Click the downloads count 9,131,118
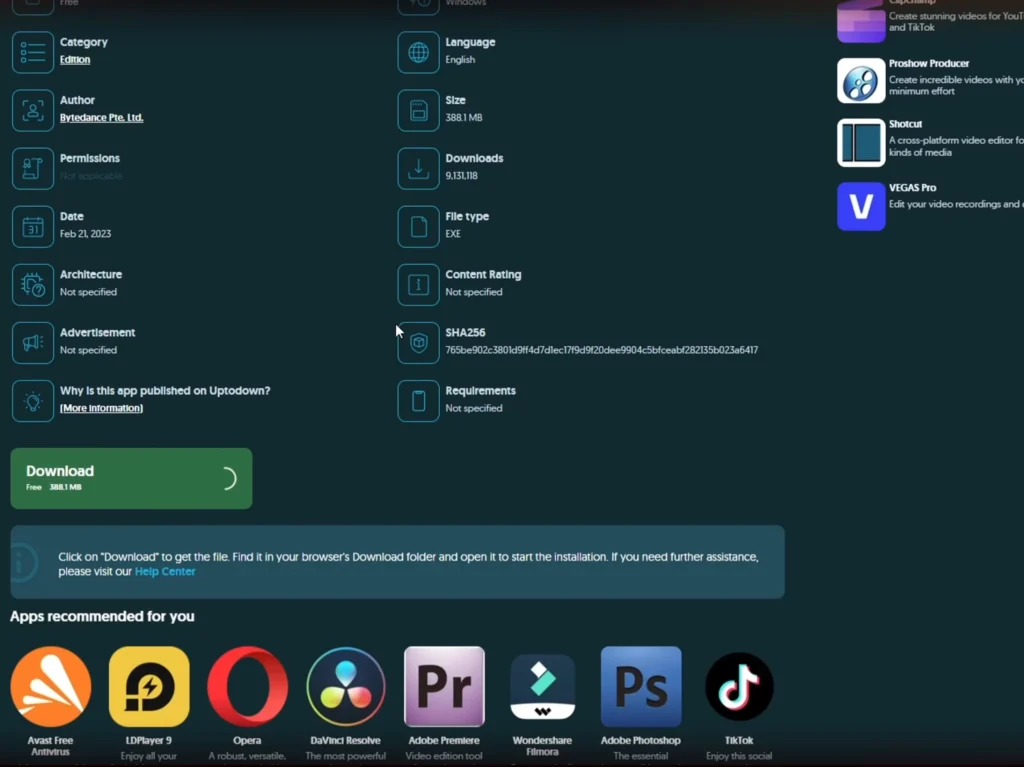The height and width of the screenshot is (767, 1024). [x=461, y=176]
